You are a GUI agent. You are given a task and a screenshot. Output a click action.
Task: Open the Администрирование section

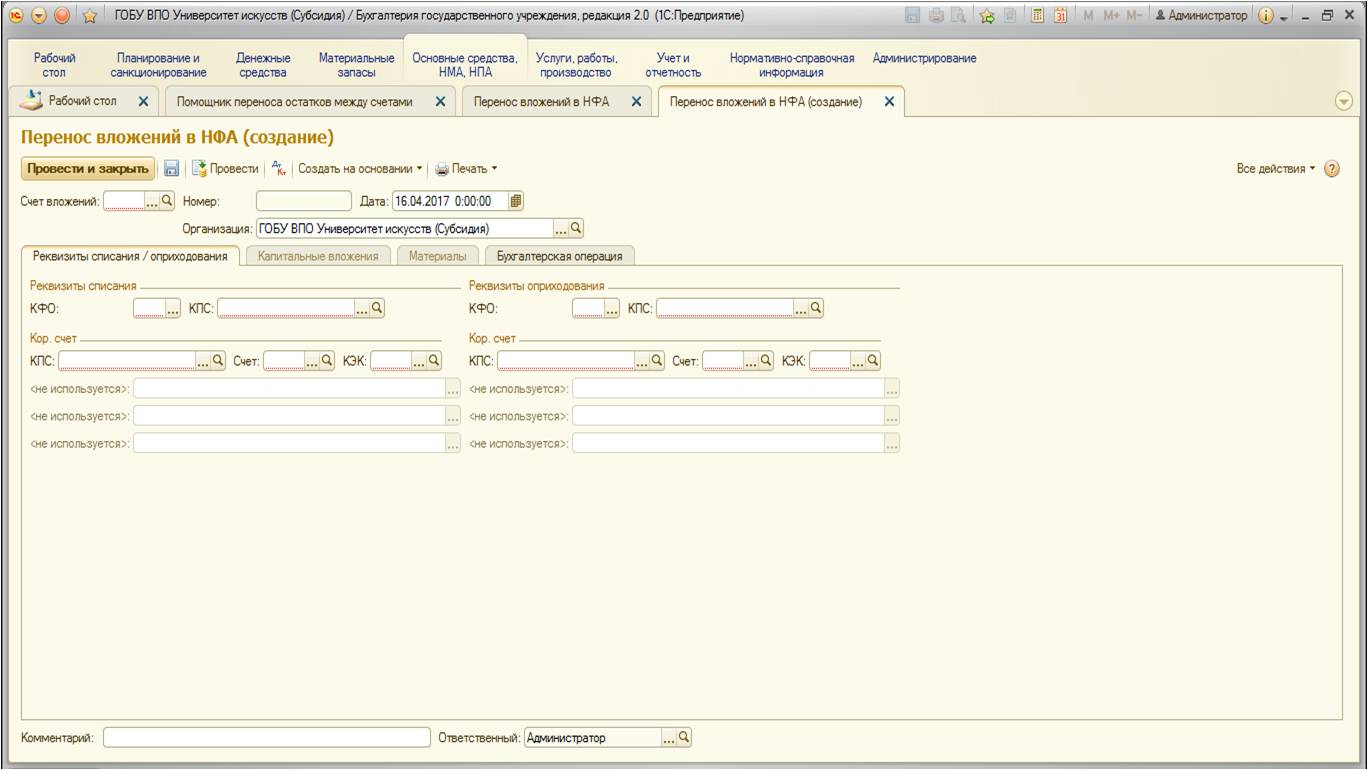click(924, 58)
